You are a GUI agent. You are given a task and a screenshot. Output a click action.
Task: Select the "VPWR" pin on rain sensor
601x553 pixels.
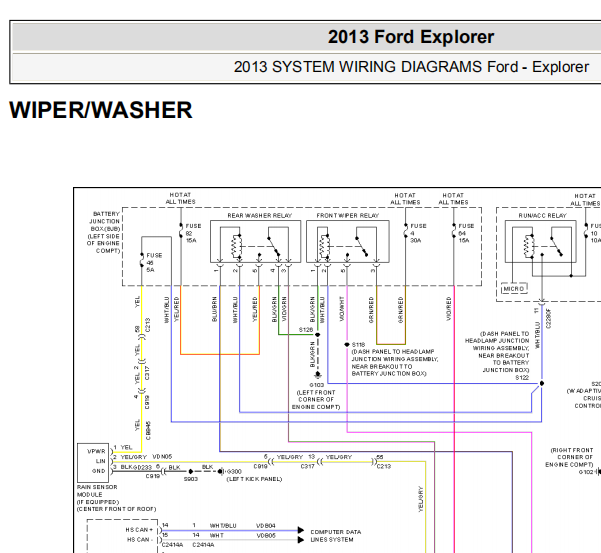tap(96, 451)
